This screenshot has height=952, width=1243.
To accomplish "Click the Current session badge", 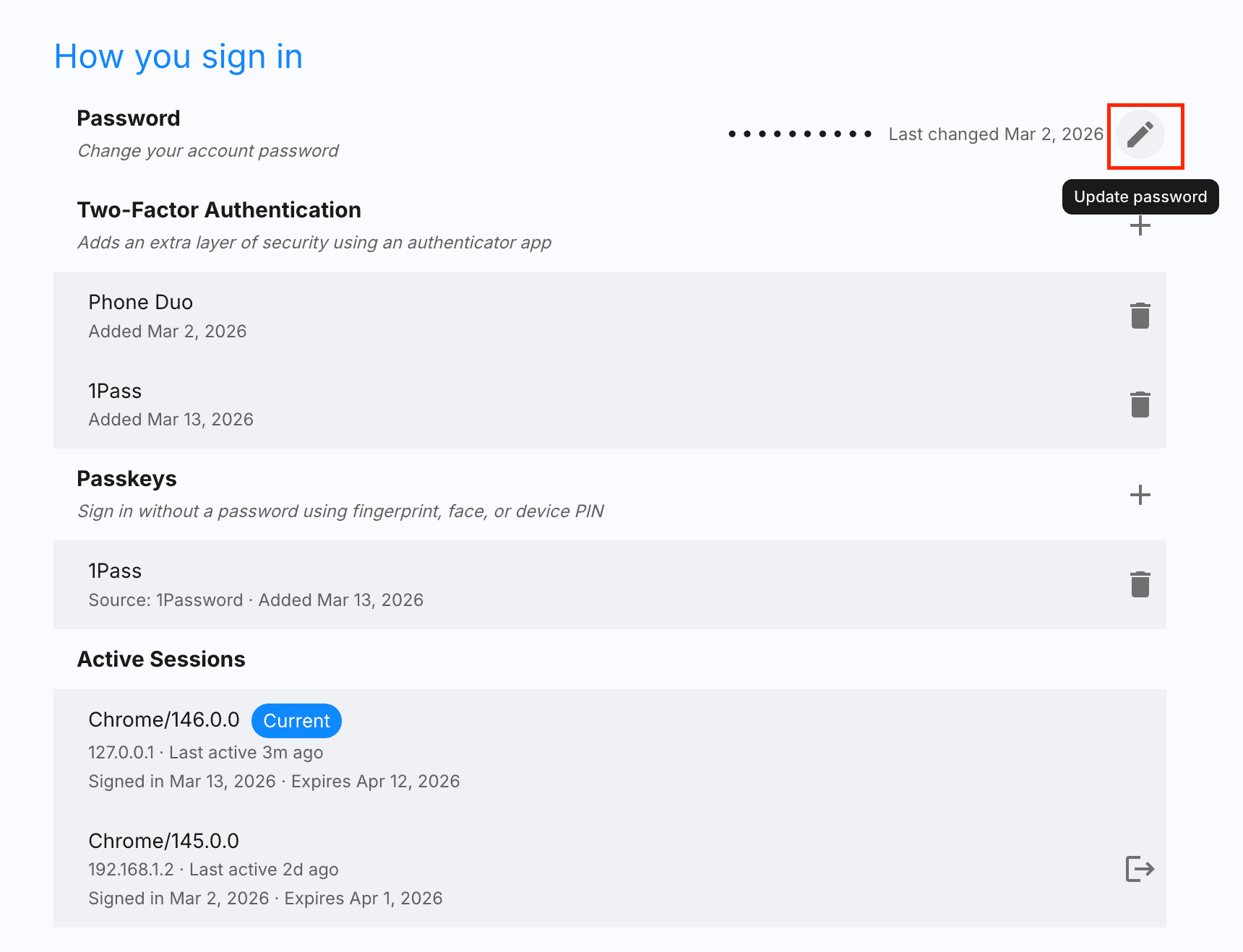I will tap(296, 720).
